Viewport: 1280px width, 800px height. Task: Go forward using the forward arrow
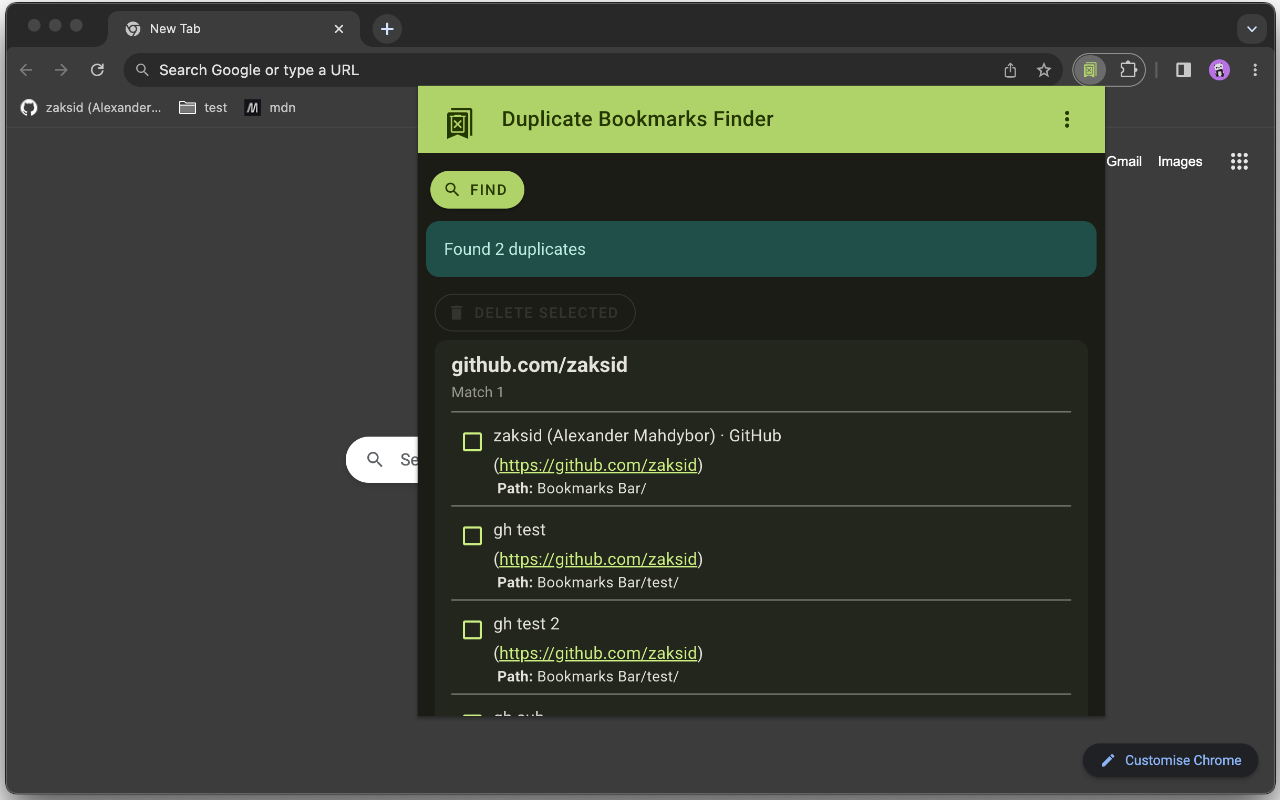click(x=61, y=70)
